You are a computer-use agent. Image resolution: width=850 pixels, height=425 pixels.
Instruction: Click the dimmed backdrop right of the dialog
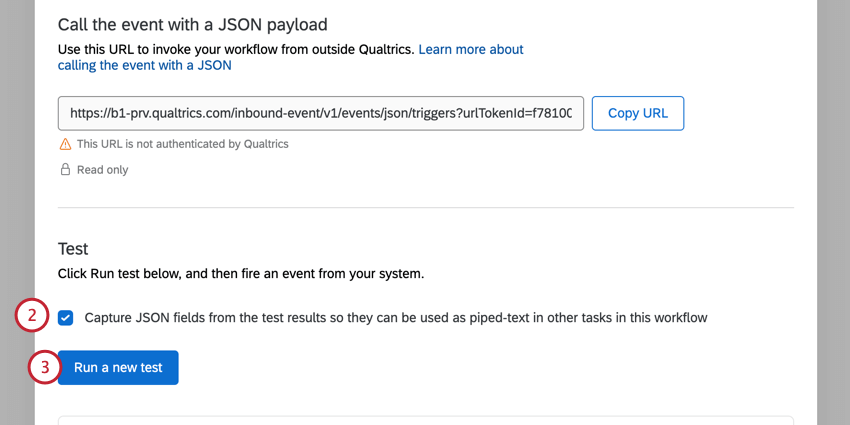tap(834, 200)
